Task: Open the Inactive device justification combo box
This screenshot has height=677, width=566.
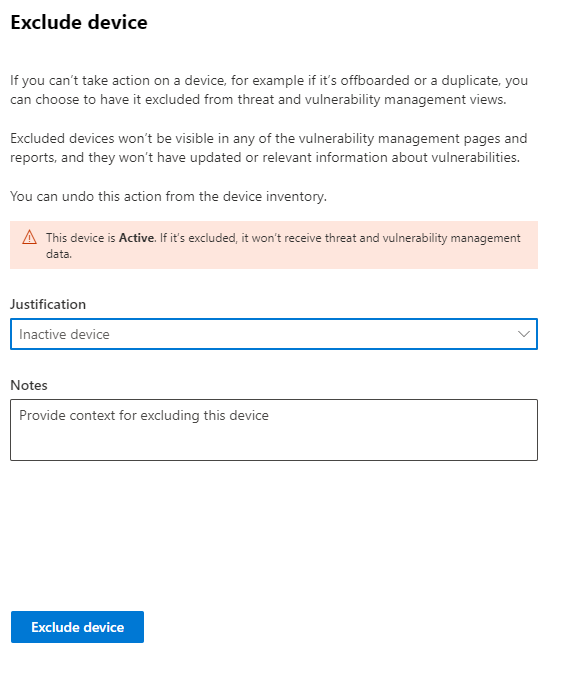Action: point(274,334)
